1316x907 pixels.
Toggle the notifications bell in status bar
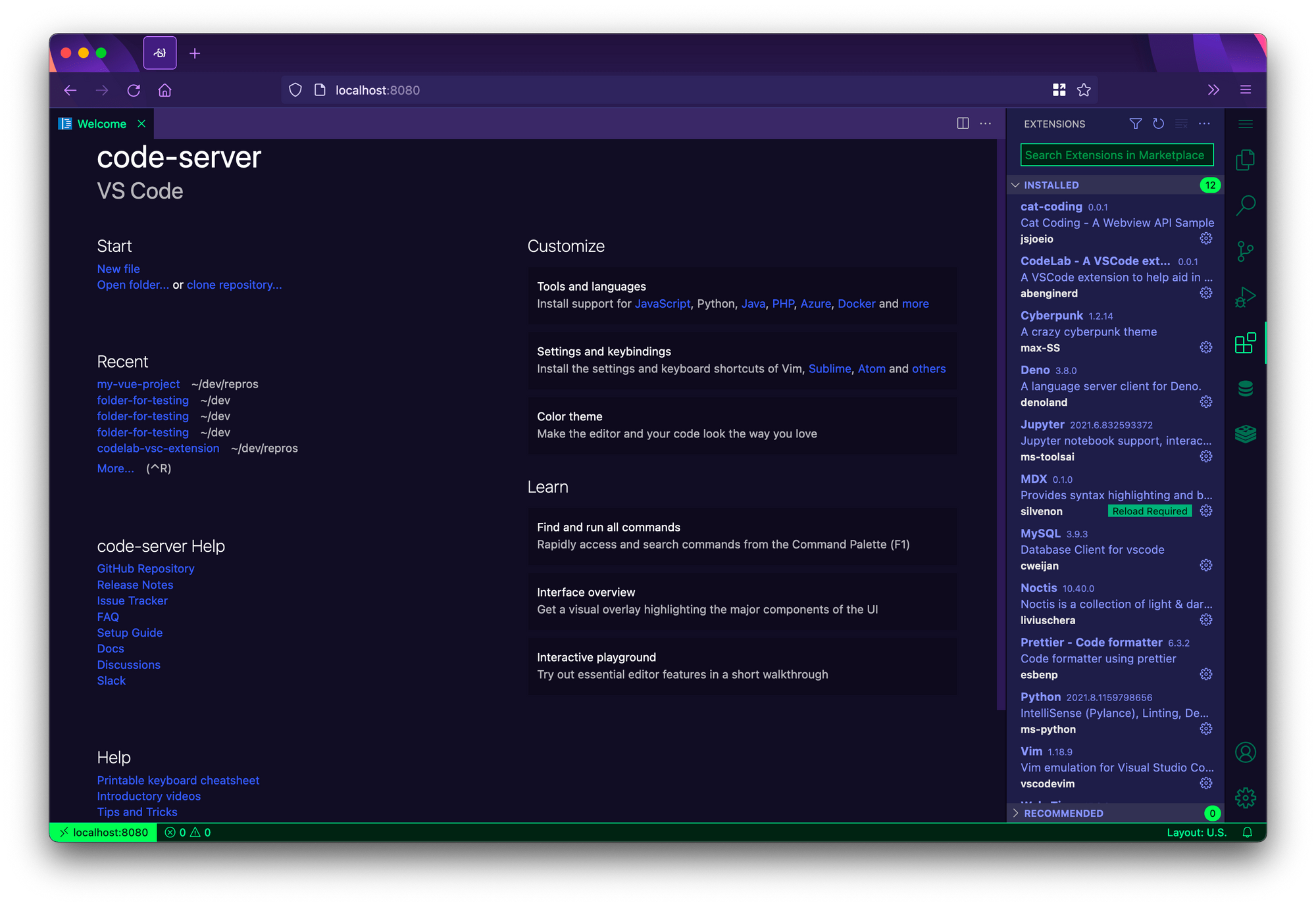click(x=1247, y=832)
